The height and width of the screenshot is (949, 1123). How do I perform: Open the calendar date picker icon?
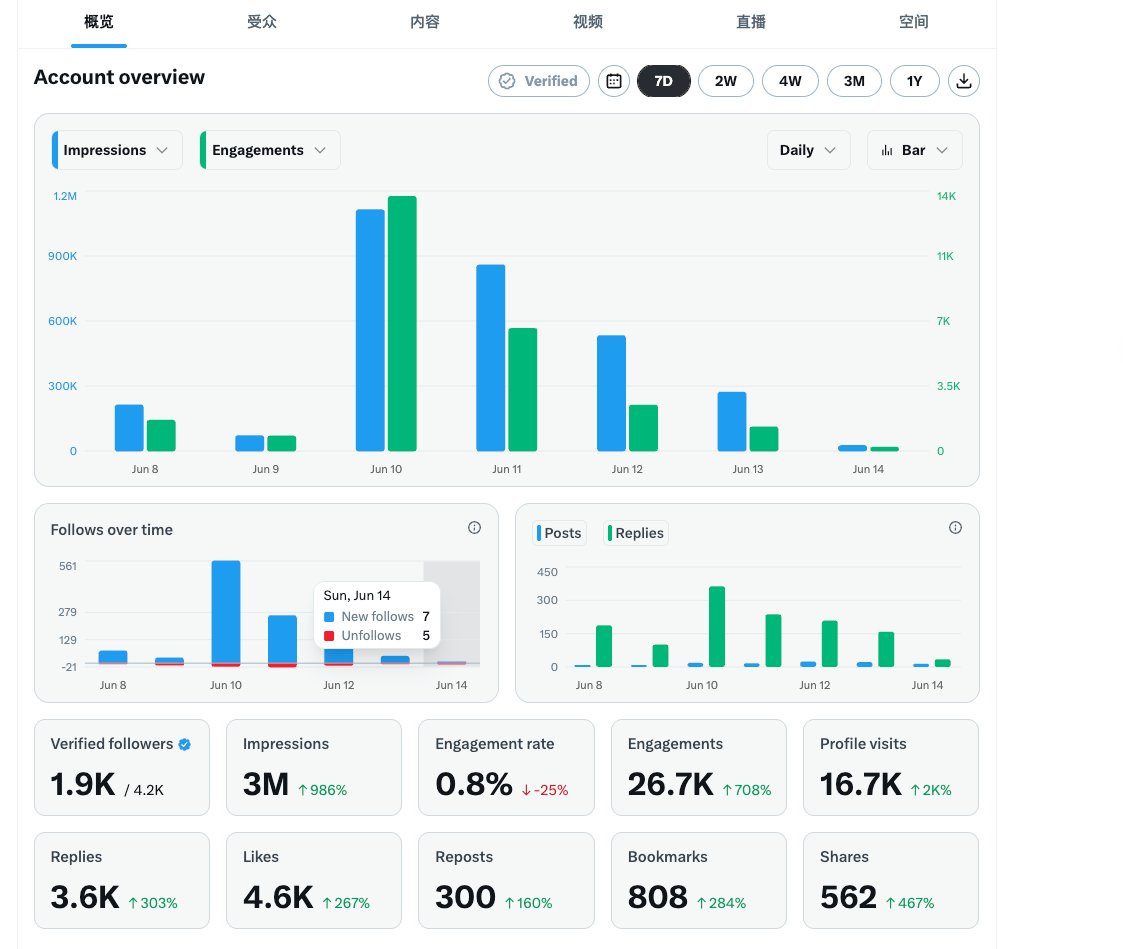click(614, 81)
